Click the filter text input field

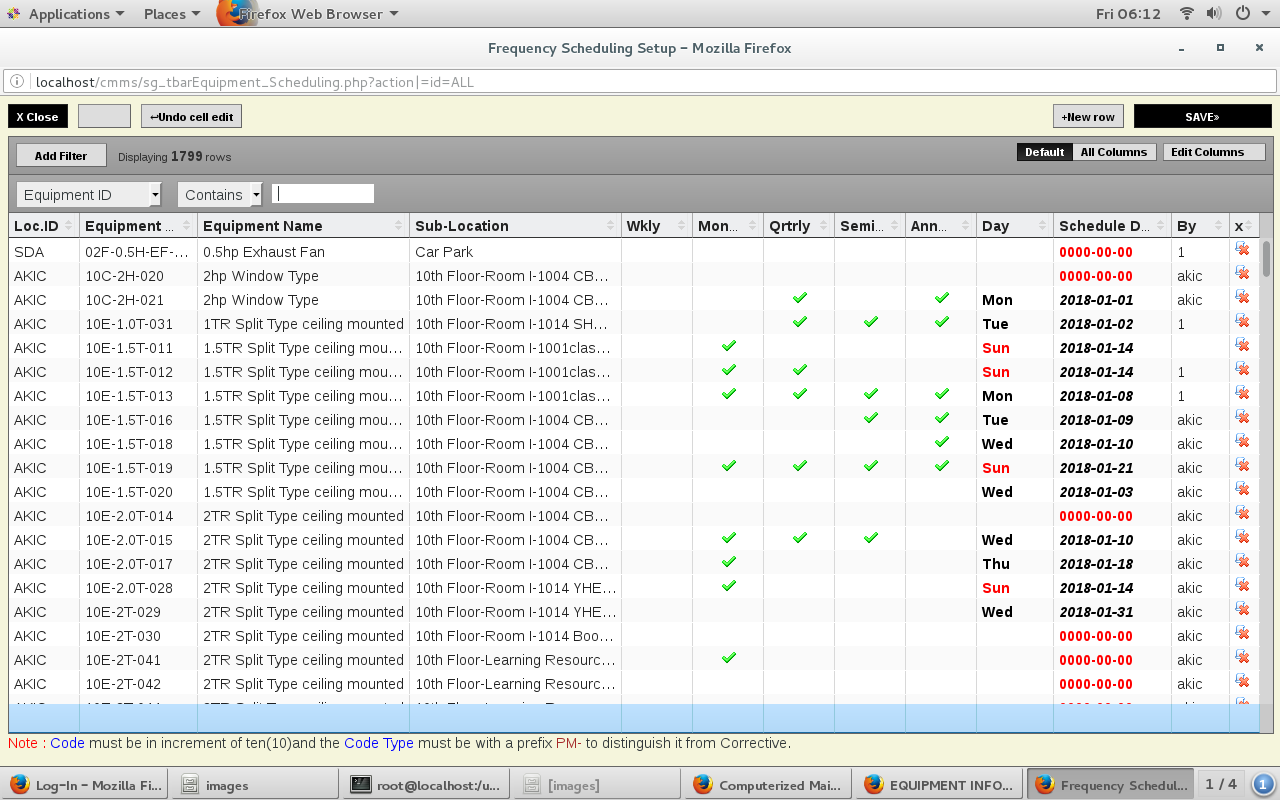pyautogui.click(x=323, y=194)
